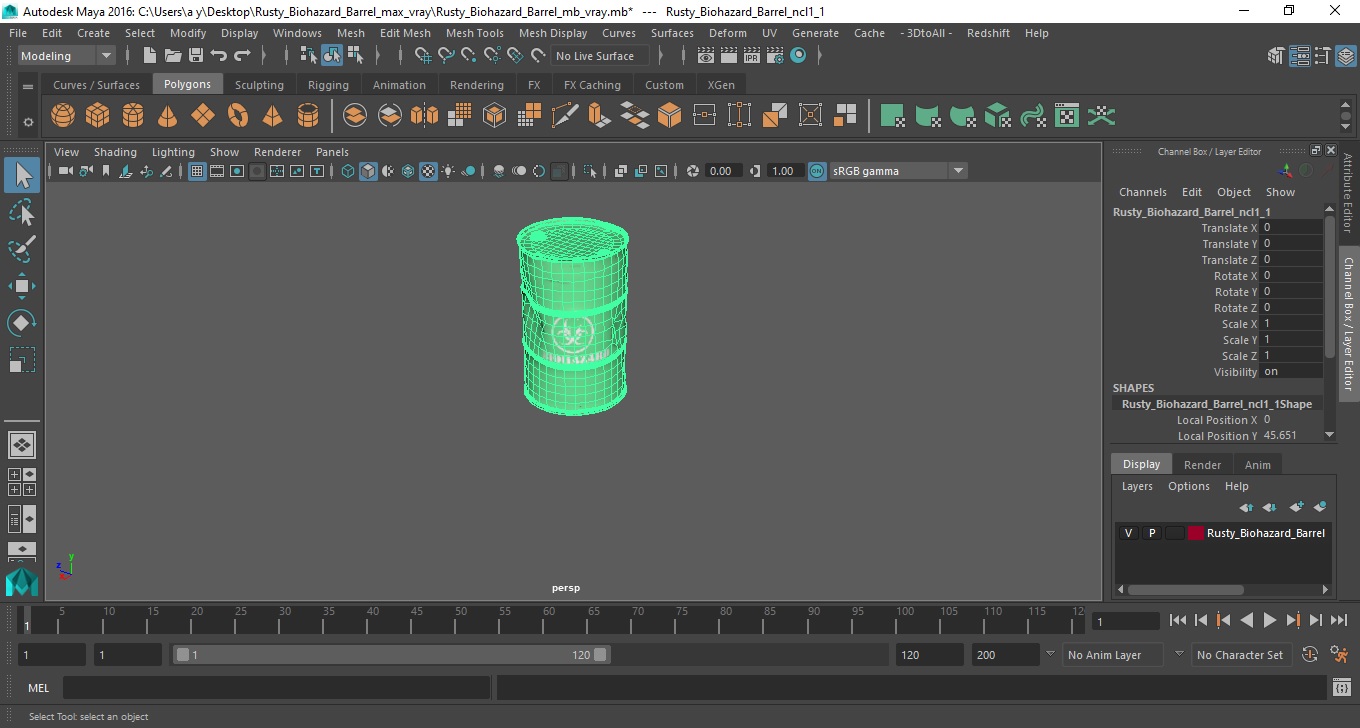The height and width of the screenshot is (728, 1360).
Task: Switch to the Render layer tab
Action: pyautogui.click(x=1202, y=465)
